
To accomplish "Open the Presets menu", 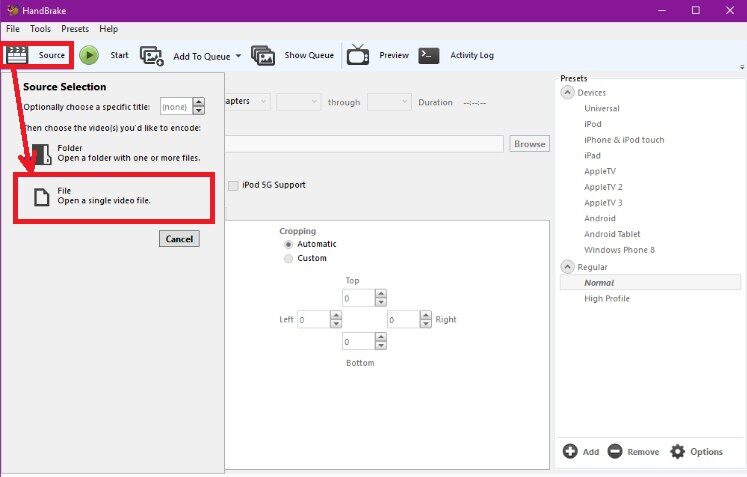I will [75, 29].
